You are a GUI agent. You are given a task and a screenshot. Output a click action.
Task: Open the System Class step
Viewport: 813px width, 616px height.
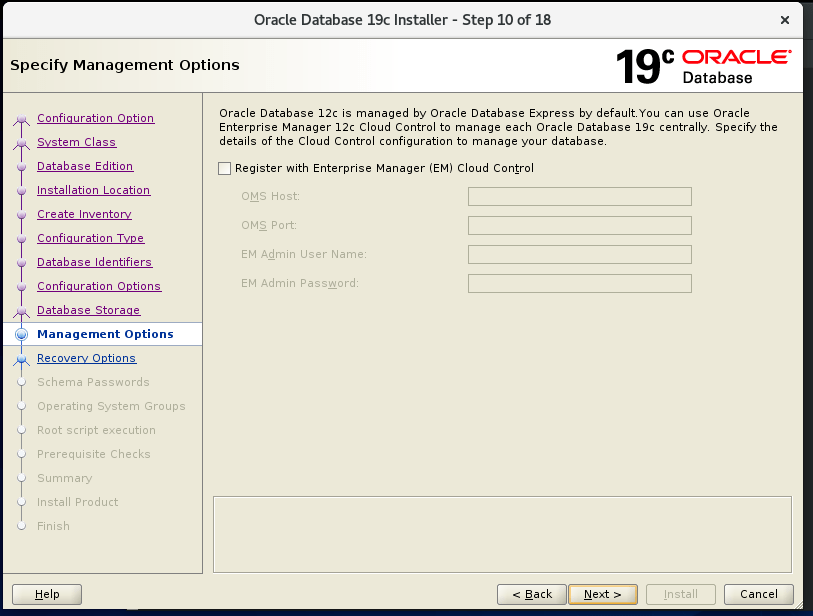click(x=76, y=142)
